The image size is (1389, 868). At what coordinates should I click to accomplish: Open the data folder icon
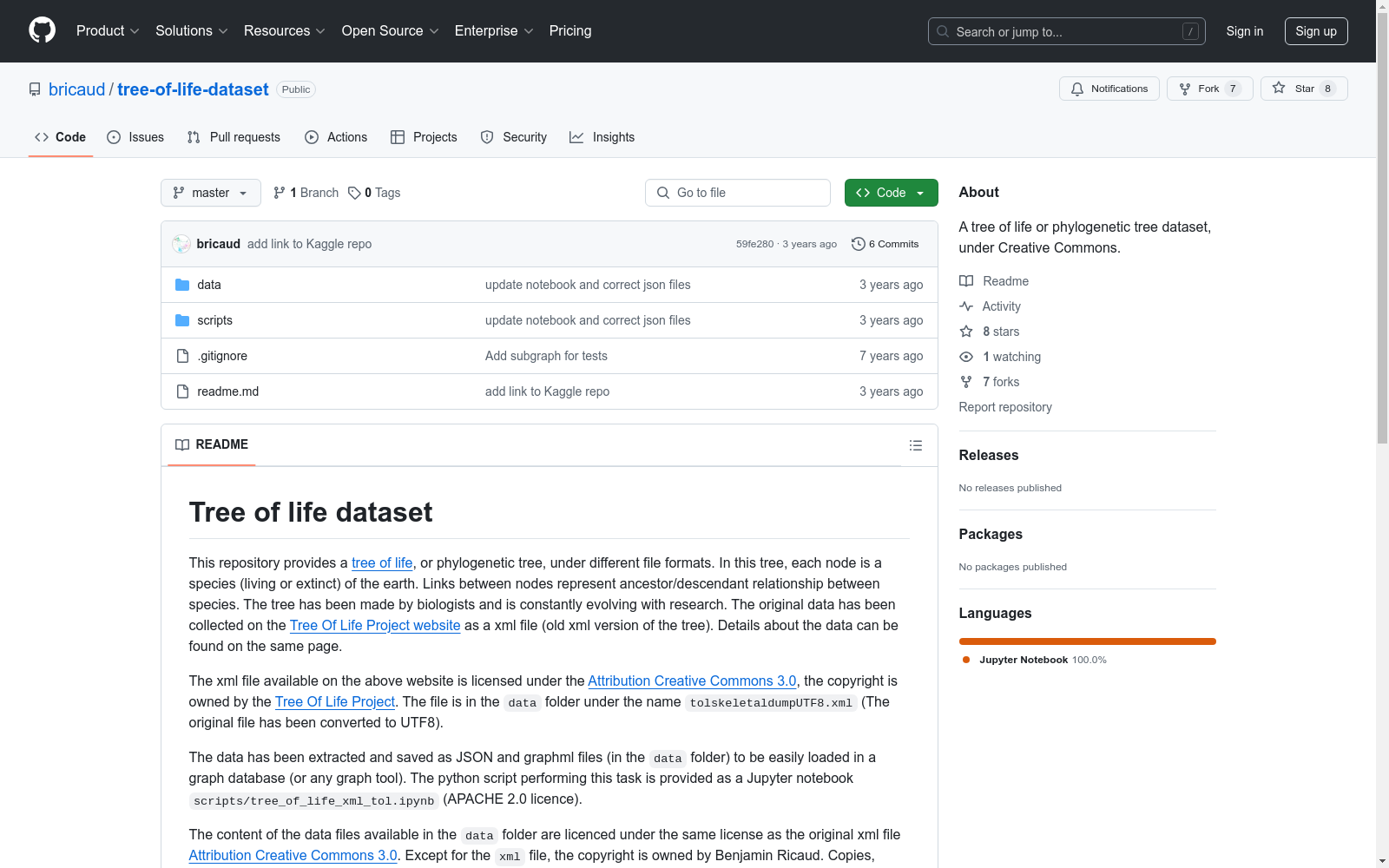coord(182,285)
